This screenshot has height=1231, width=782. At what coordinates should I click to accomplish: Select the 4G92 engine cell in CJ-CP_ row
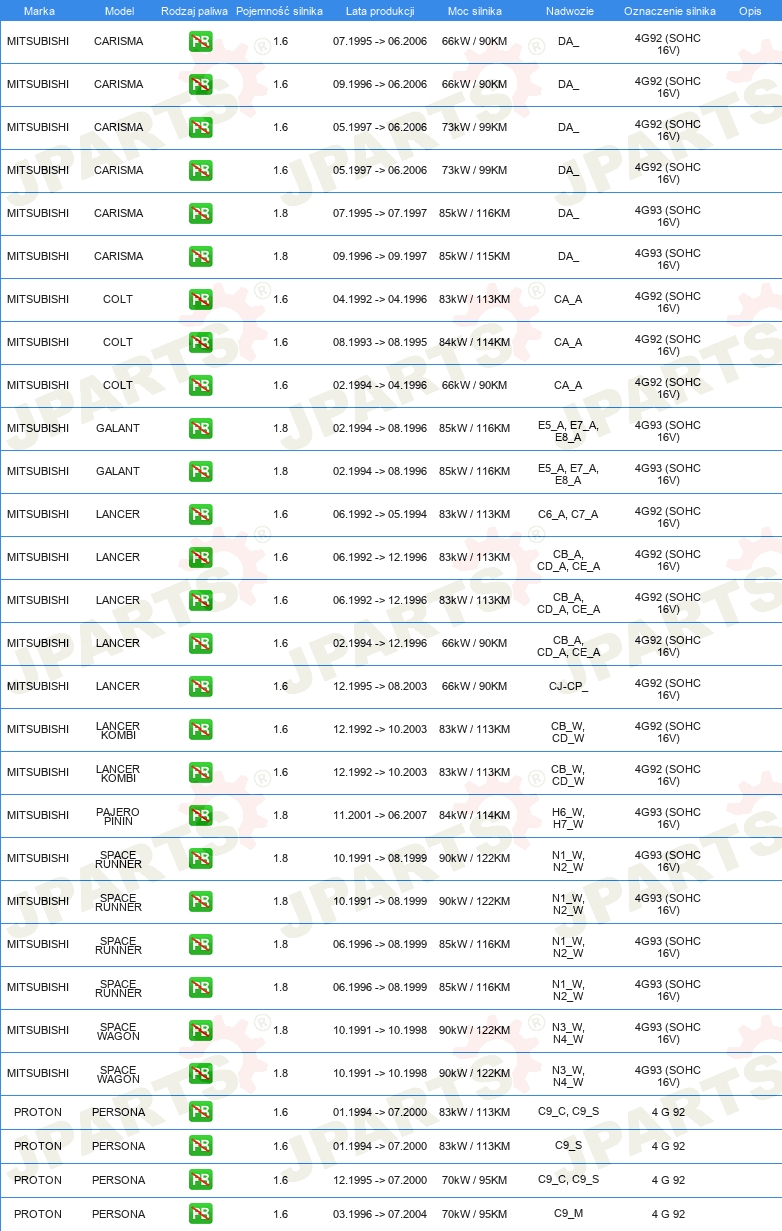pos(668,691)
